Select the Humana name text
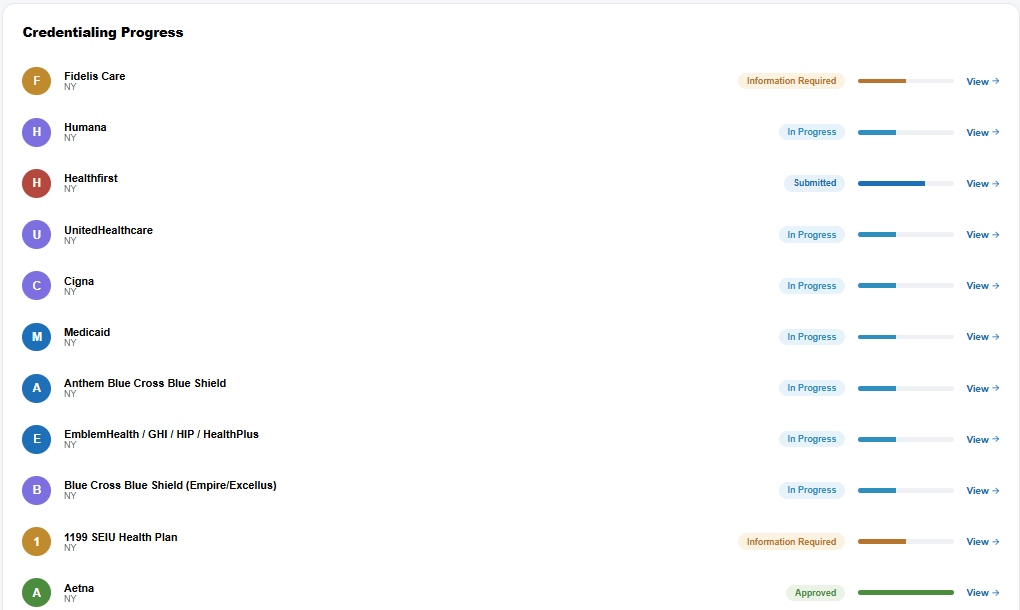Screen dimensions: 1020x610 pyautogui.click(x=85, y=127)
